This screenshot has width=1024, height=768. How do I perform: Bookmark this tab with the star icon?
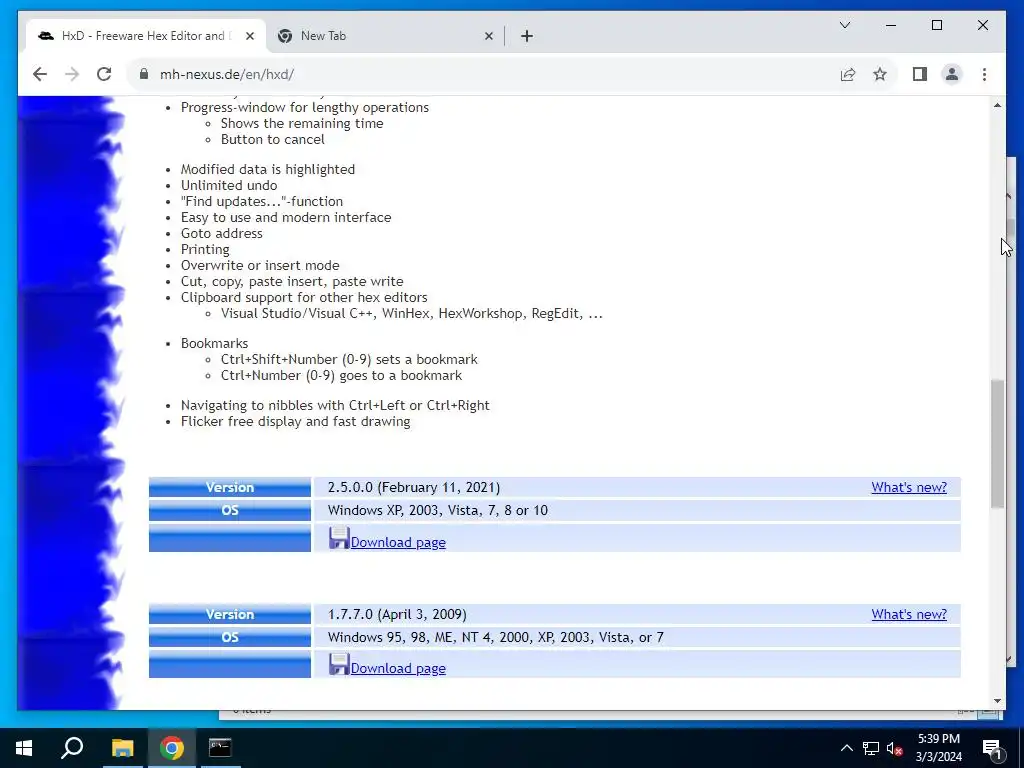pos(880,74)
